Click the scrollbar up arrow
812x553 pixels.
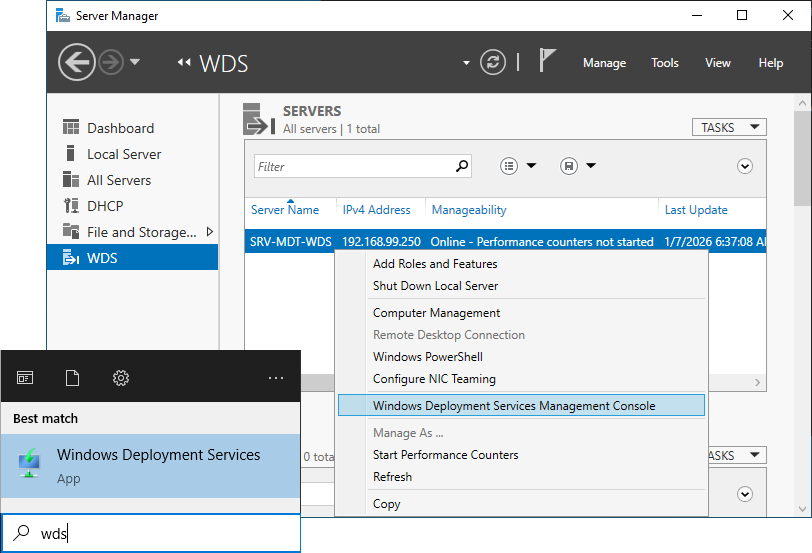pyautogui.click(x=802, y=103)
